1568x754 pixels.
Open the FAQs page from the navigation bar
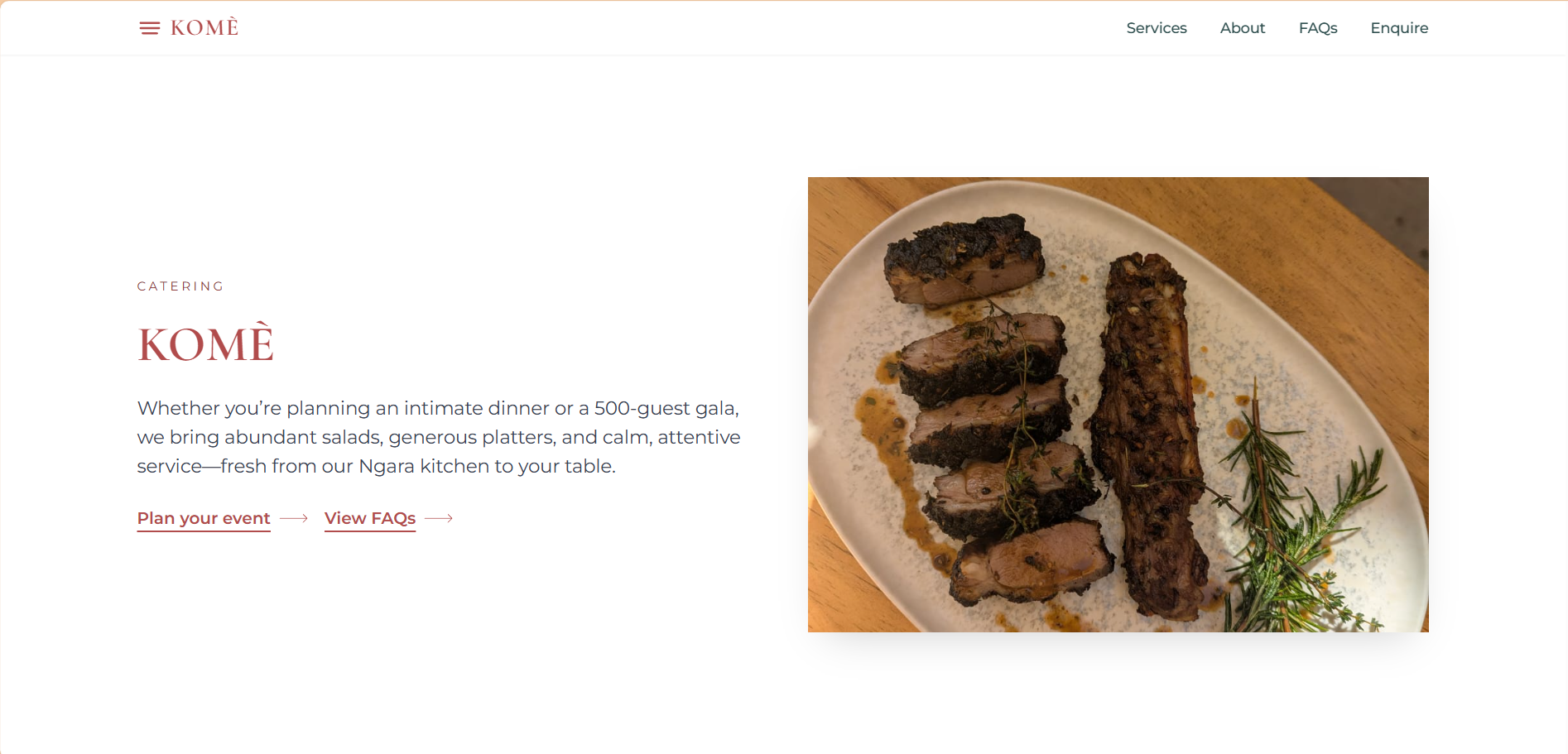(x=1318, y=27)
